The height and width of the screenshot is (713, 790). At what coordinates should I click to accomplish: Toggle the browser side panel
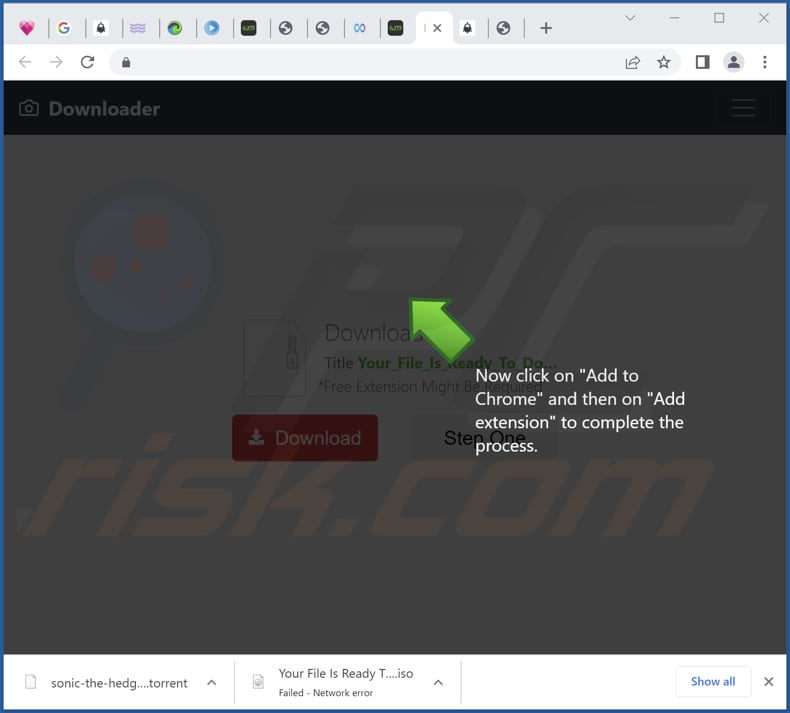click(702, 62)
